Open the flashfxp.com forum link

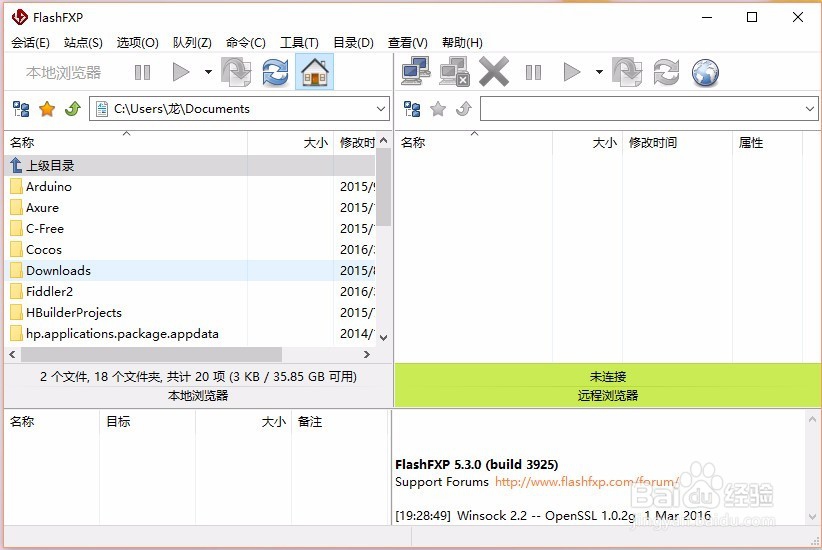pos(587,482)
